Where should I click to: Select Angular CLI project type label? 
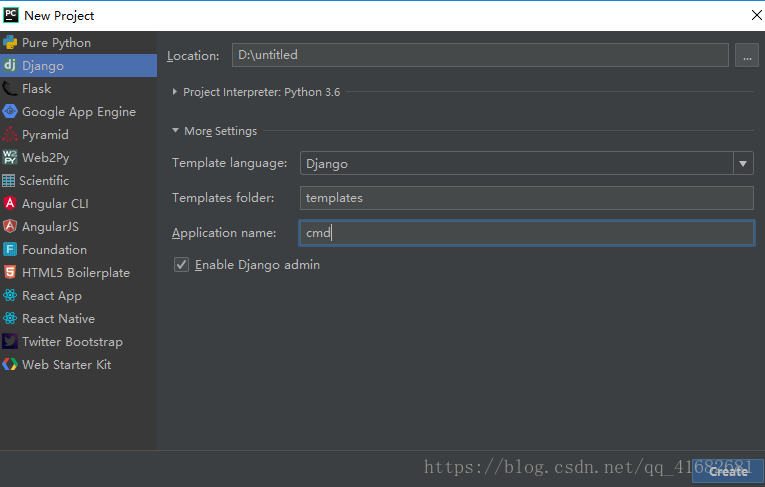click(x=55, y=203)
